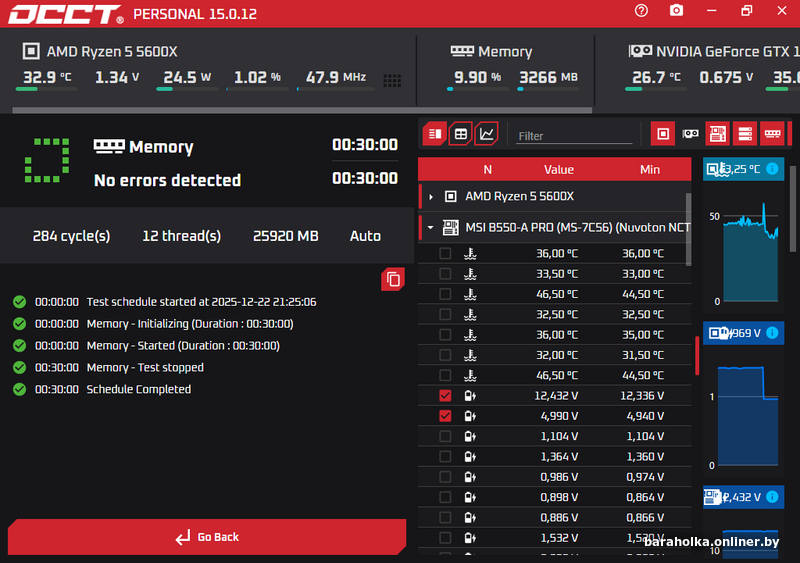The height and width of the screenshot is (563, 800).
Task: Toggle the GPU sensor filter icon
Action: point(690,134)
